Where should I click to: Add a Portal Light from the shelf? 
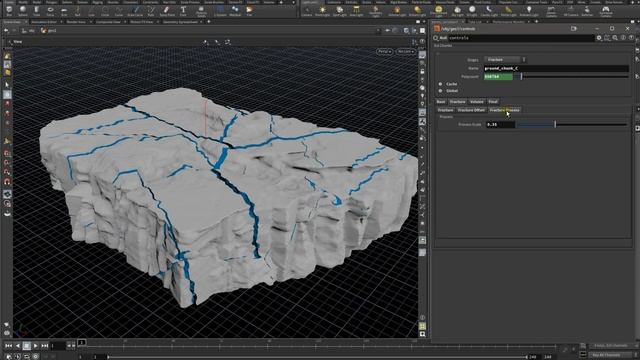coord(508,11)
